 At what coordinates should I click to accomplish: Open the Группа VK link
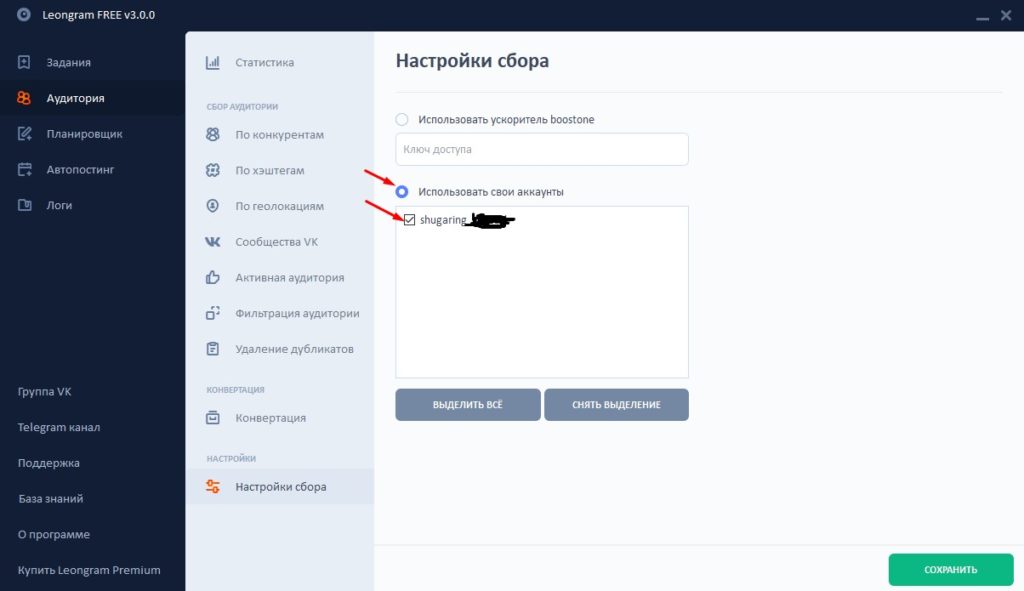point(44,391)
